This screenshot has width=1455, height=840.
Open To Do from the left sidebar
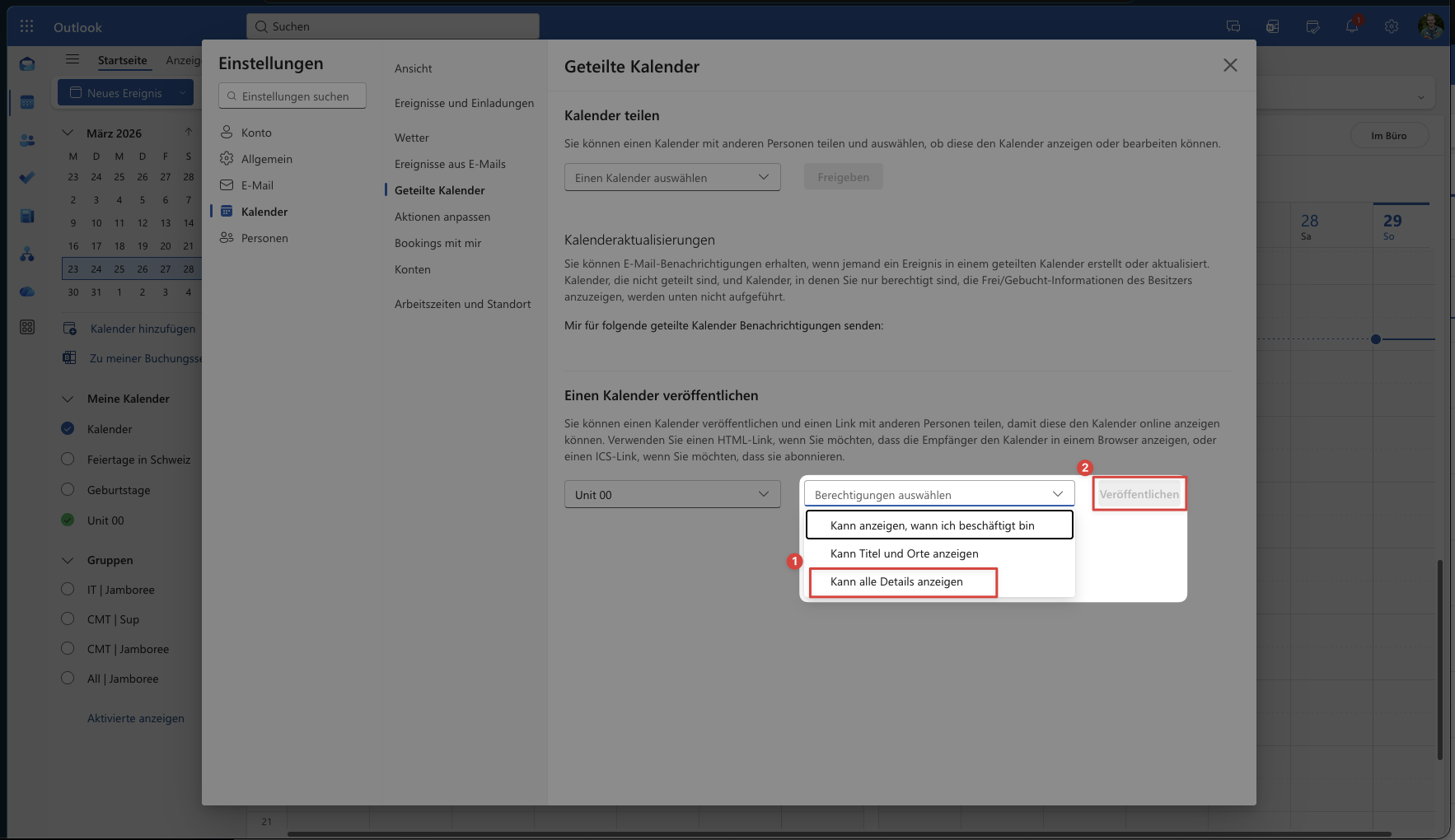point(27,178)
